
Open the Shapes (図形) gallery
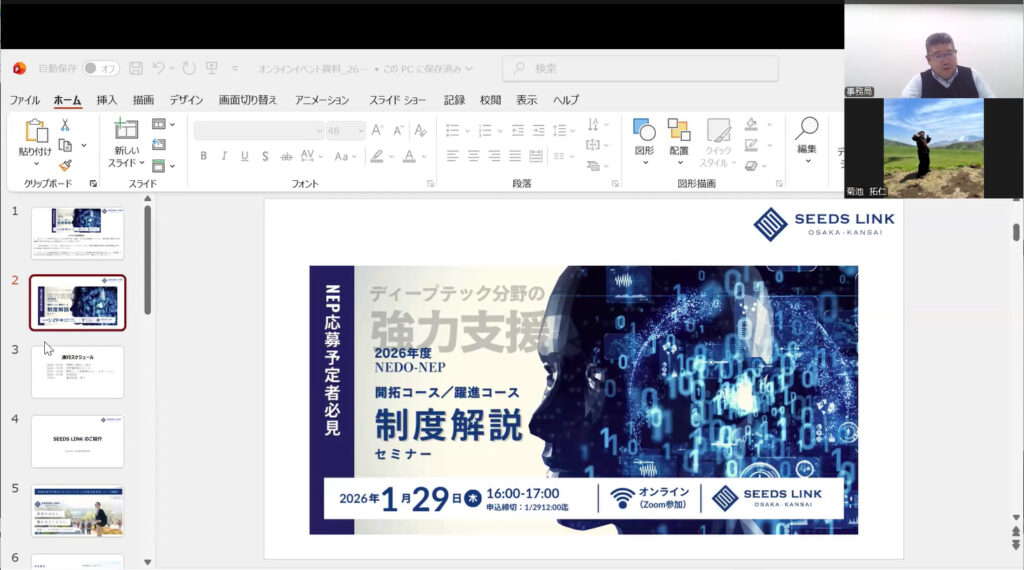point(644,130)
